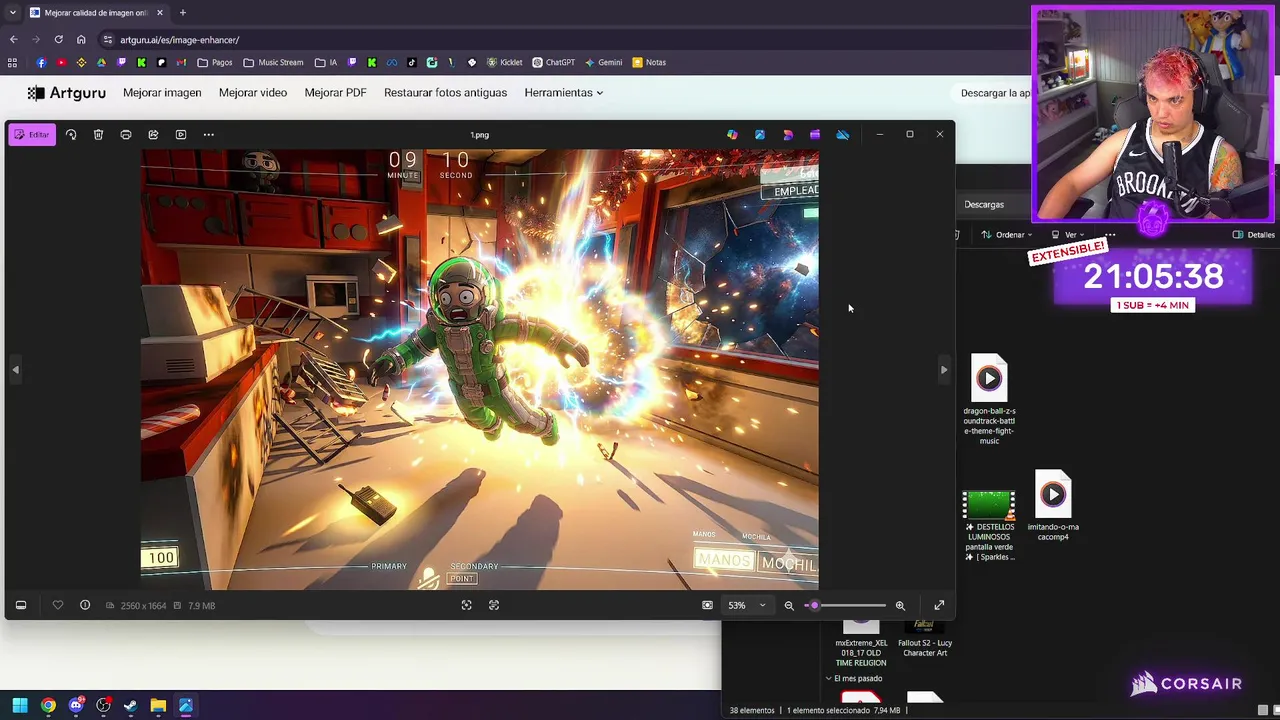This screenshot has height=720, width=1280.
Task: Click the zoom out magnifier
Action: [789, 605]
